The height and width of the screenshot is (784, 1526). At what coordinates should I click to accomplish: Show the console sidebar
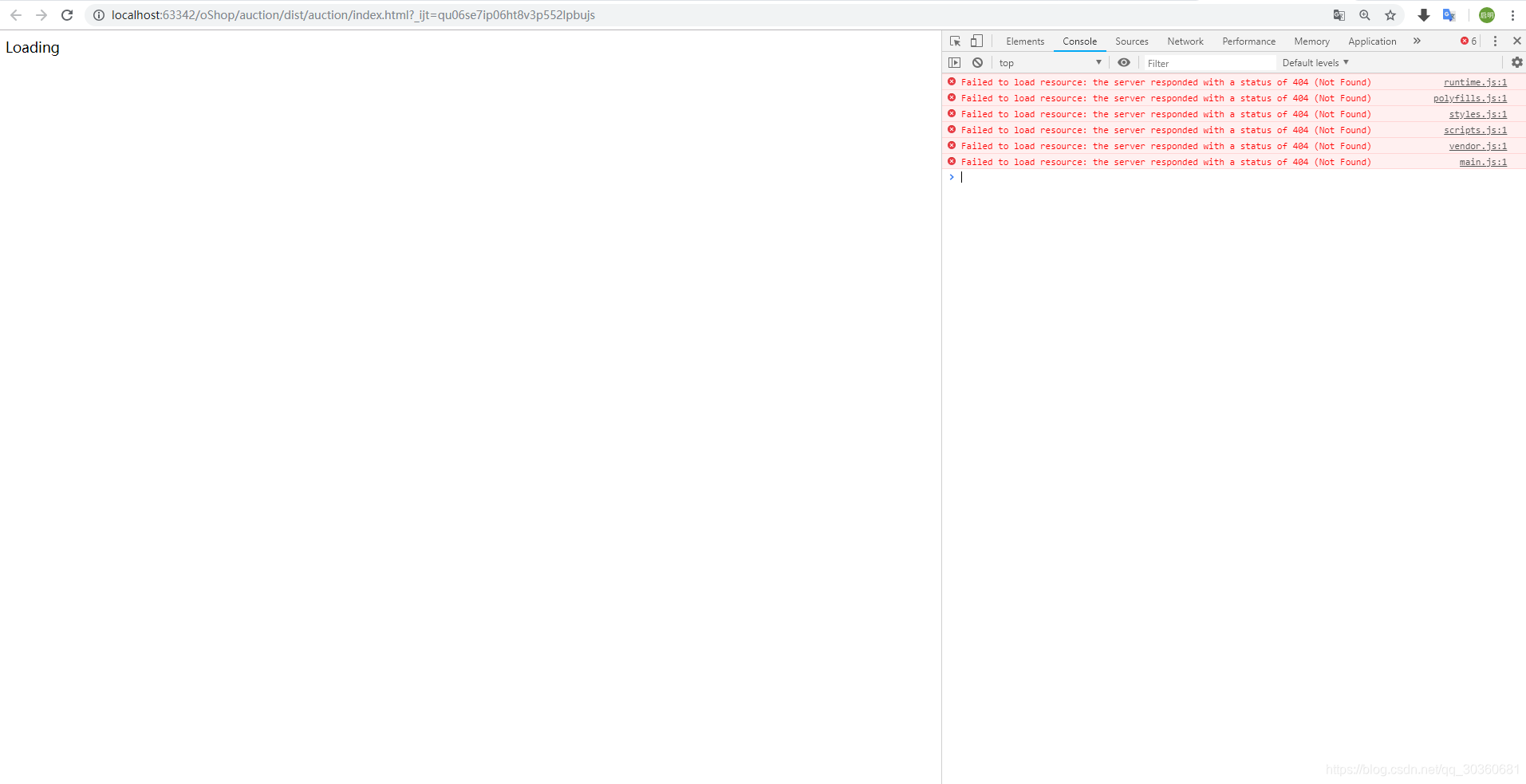point(955,62)
